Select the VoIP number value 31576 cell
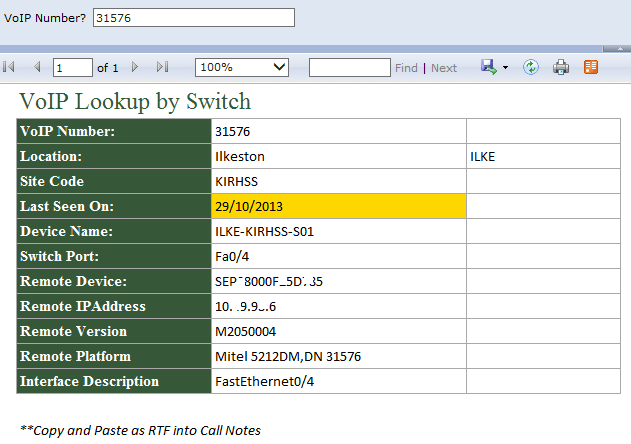This screenshot has height=444, width=631. coord(339,131)
